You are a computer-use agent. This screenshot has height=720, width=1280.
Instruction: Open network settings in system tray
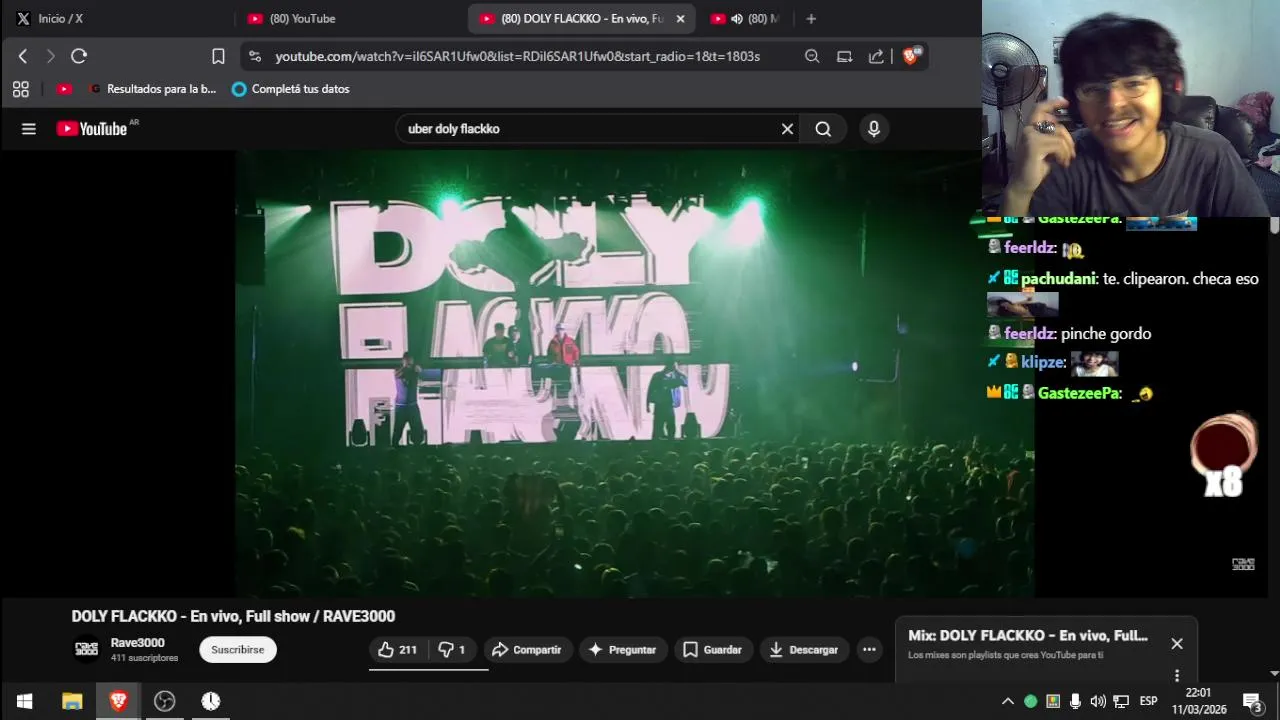[x=1121, y=701]
